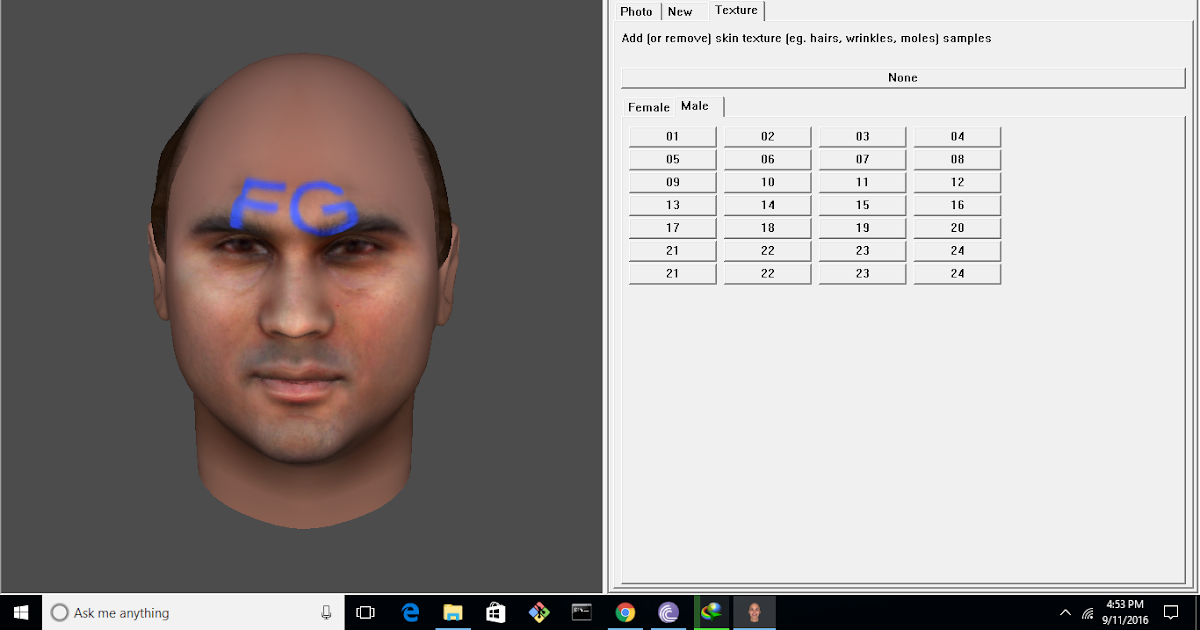Click the microphone for voice search
The height and width of the screenshot is (630, 1200).
[325, 612]
